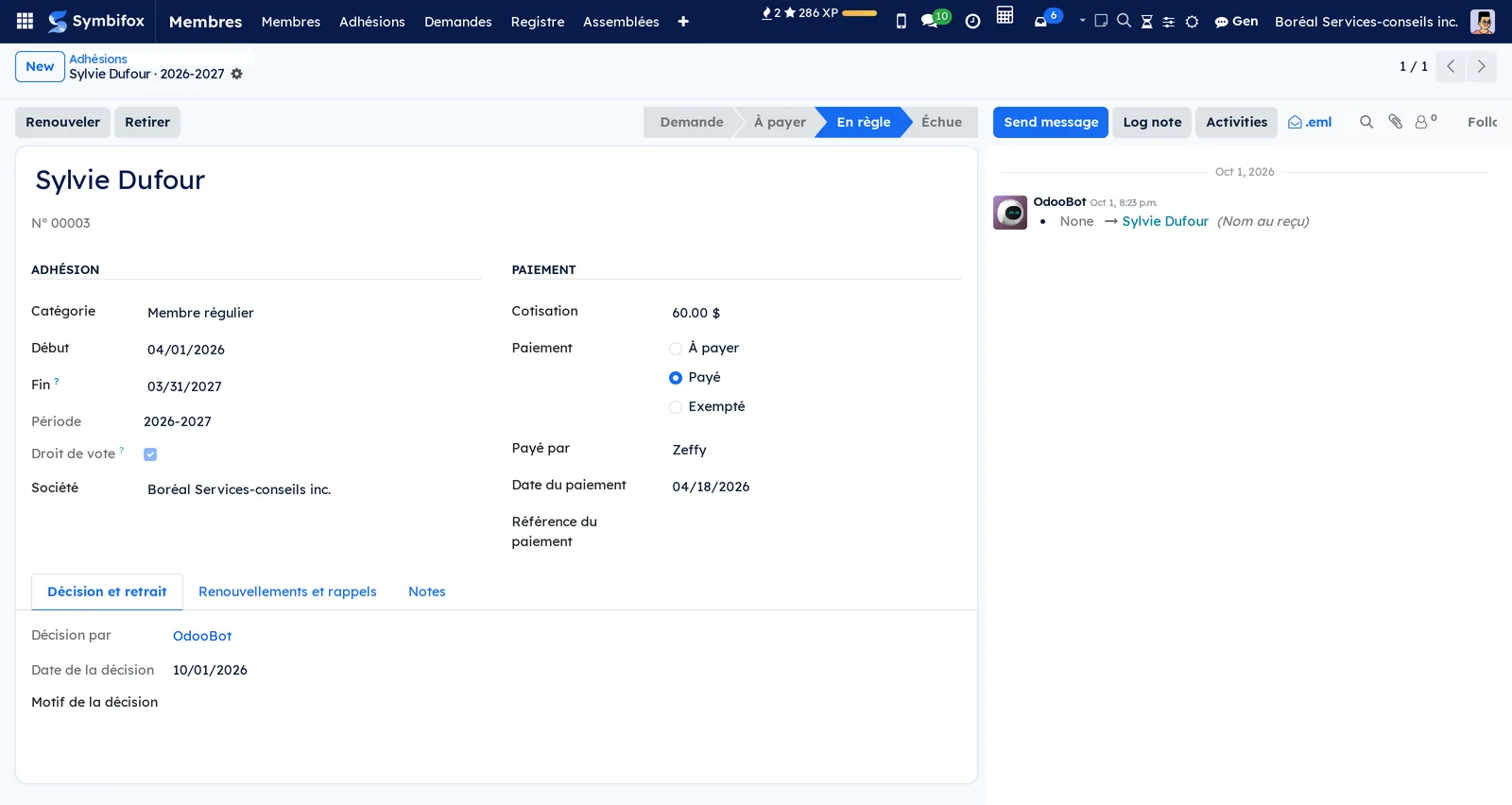Open the record actions gear icon
Viewport: 1512px width, 805px height.
point(237,74)
